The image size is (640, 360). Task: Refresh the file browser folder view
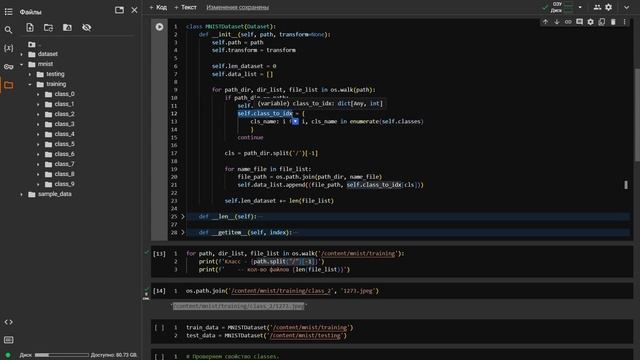point(49,27)
